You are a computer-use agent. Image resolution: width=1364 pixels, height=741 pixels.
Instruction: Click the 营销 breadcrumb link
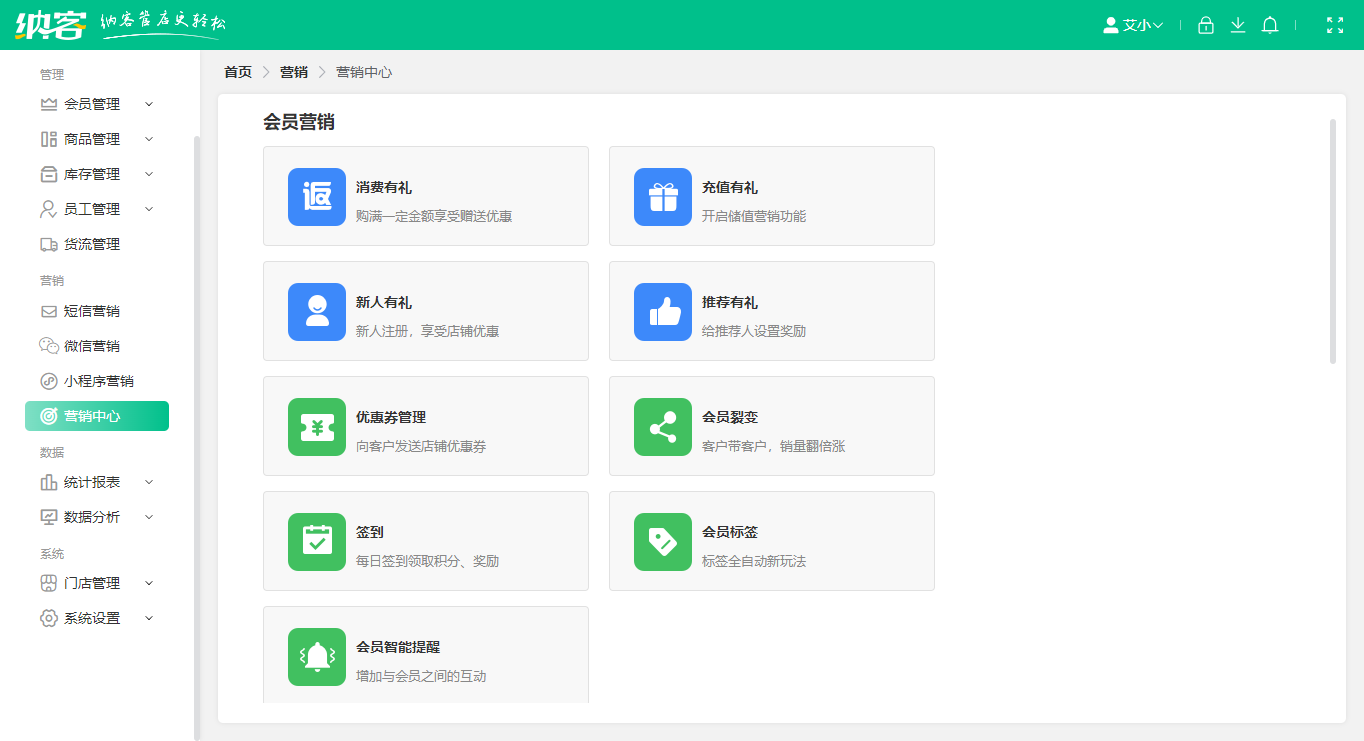click(293, 72)
